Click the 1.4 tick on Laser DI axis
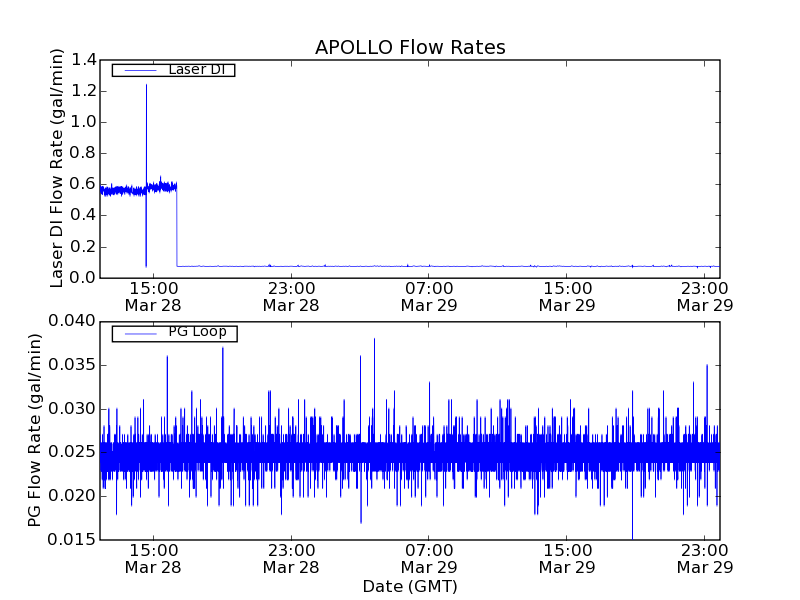This screenshot has width=800, height=600. point(84,60)
